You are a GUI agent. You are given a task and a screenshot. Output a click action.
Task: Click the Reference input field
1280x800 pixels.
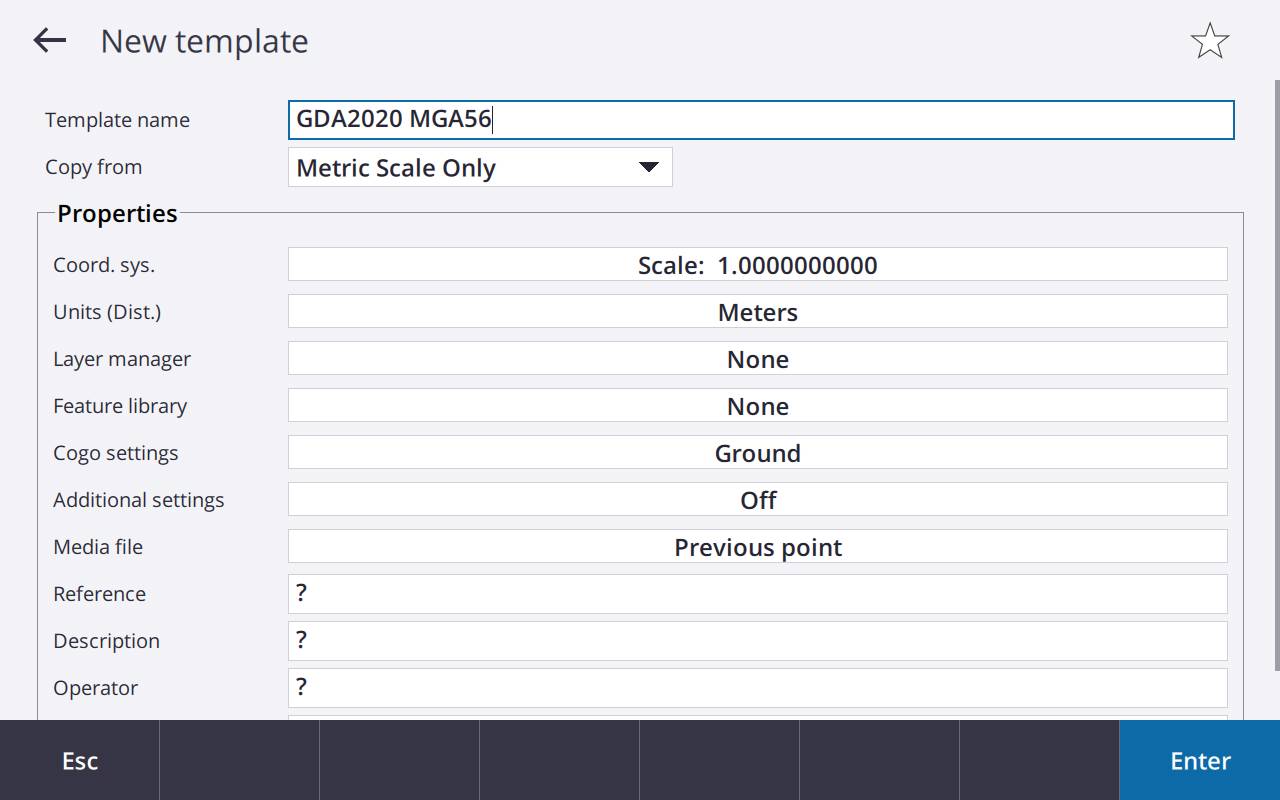(x=757, y=594)
